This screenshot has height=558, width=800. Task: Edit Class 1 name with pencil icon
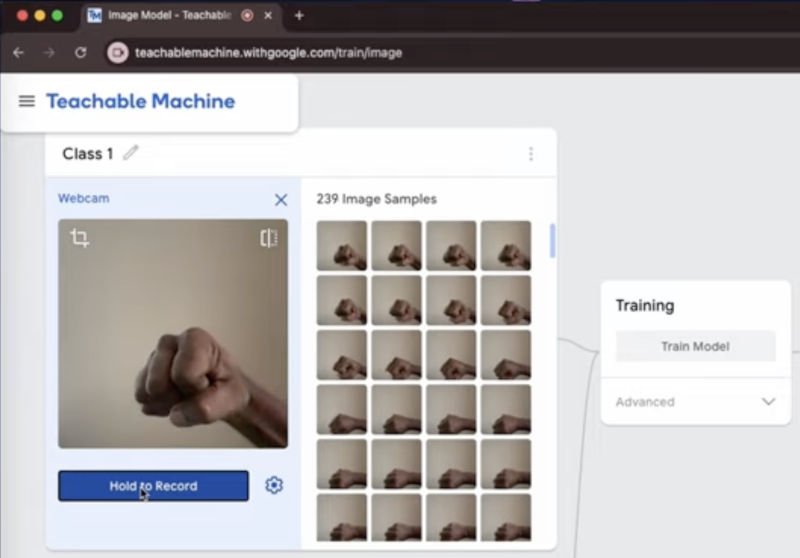(x=131, y=153)
